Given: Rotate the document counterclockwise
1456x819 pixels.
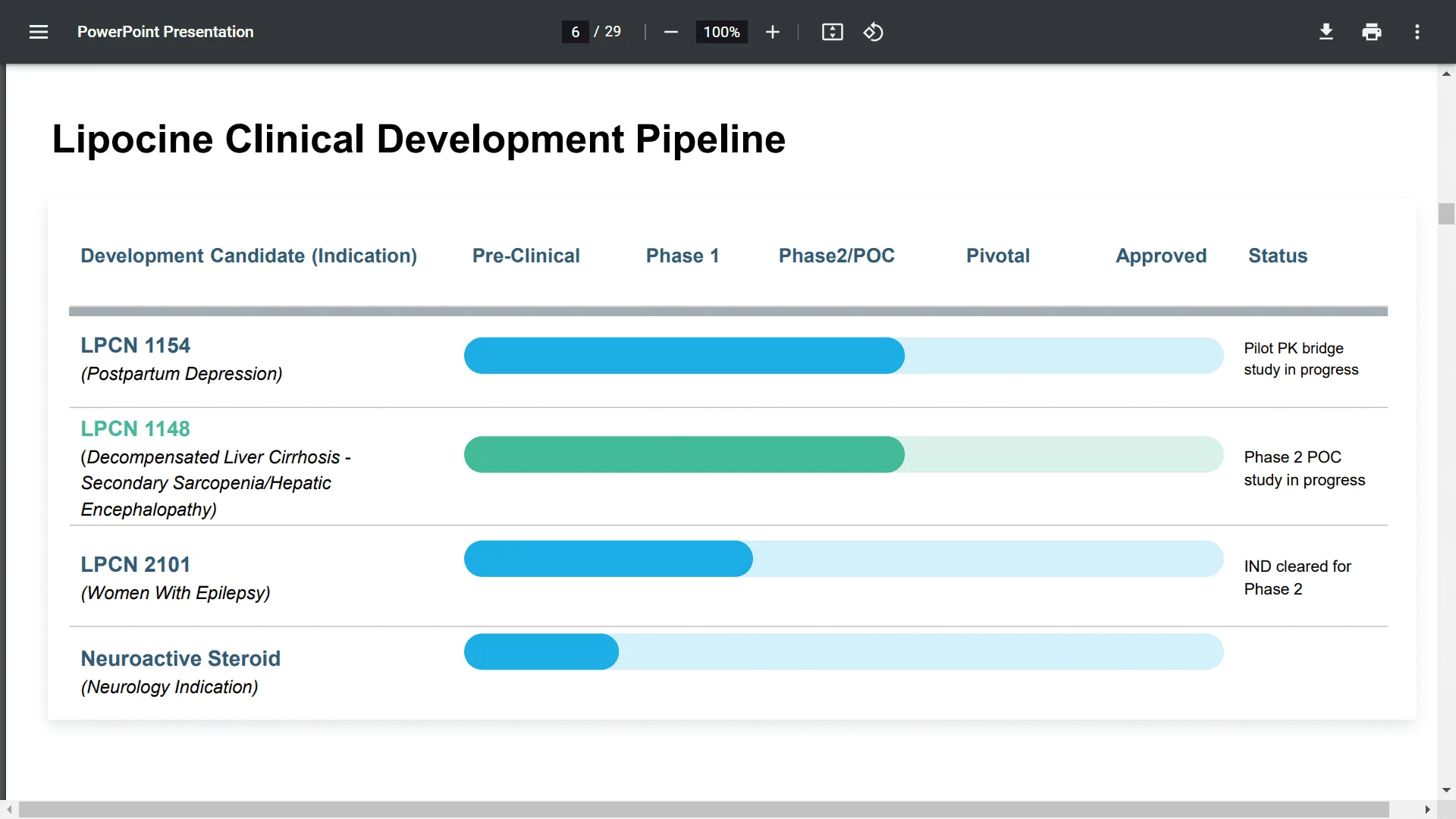Looking at the screenshot, I should point(874,32).
